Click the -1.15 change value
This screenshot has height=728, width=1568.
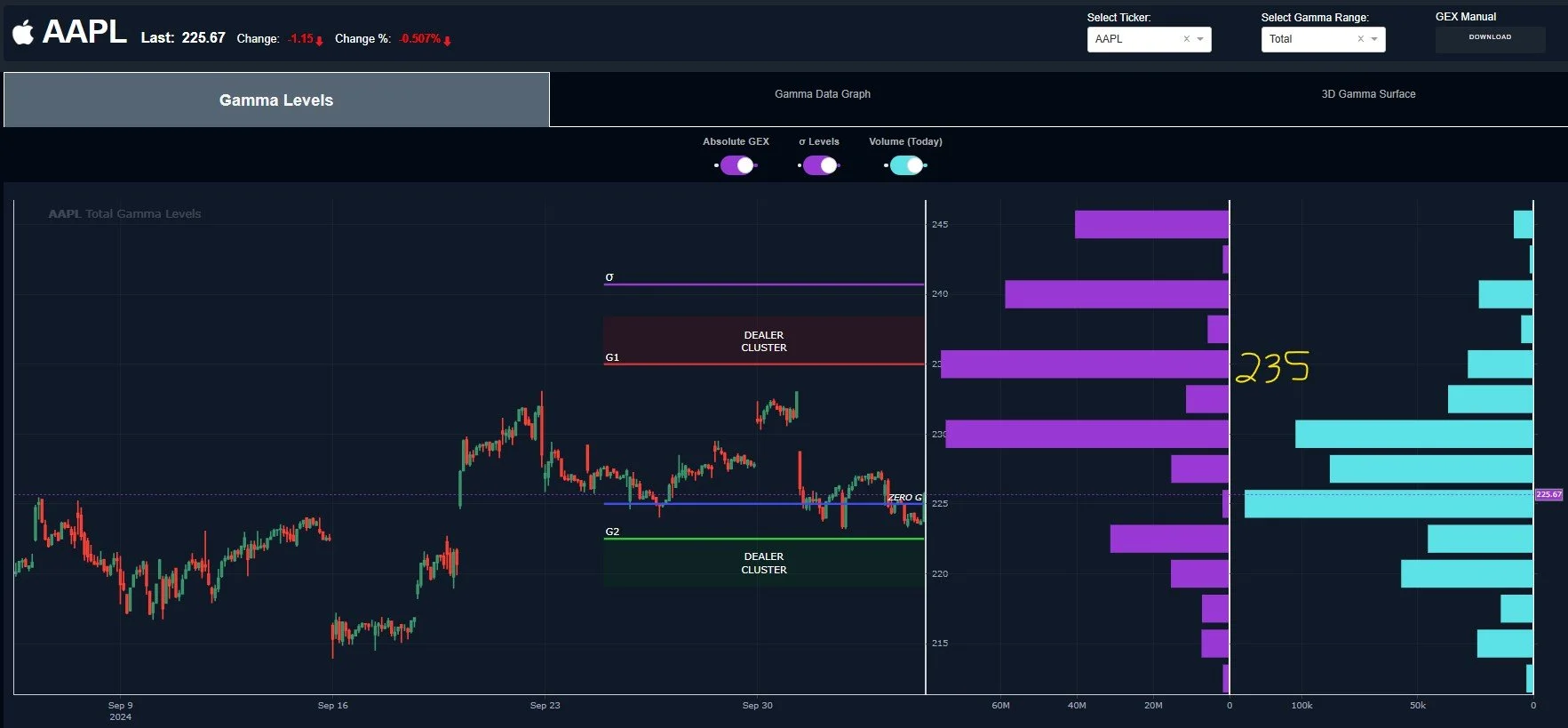[300, 39]
